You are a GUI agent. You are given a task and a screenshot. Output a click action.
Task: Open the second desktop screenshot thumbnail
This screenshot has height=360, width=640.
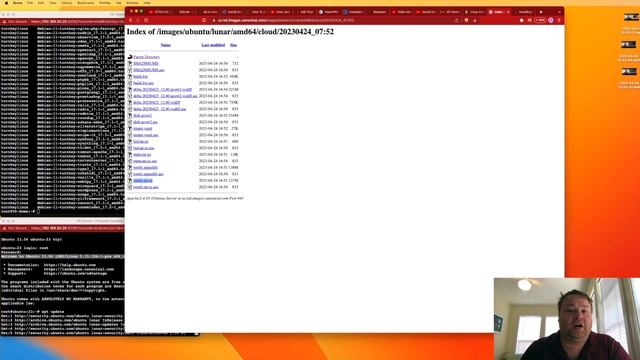(629, 44)
